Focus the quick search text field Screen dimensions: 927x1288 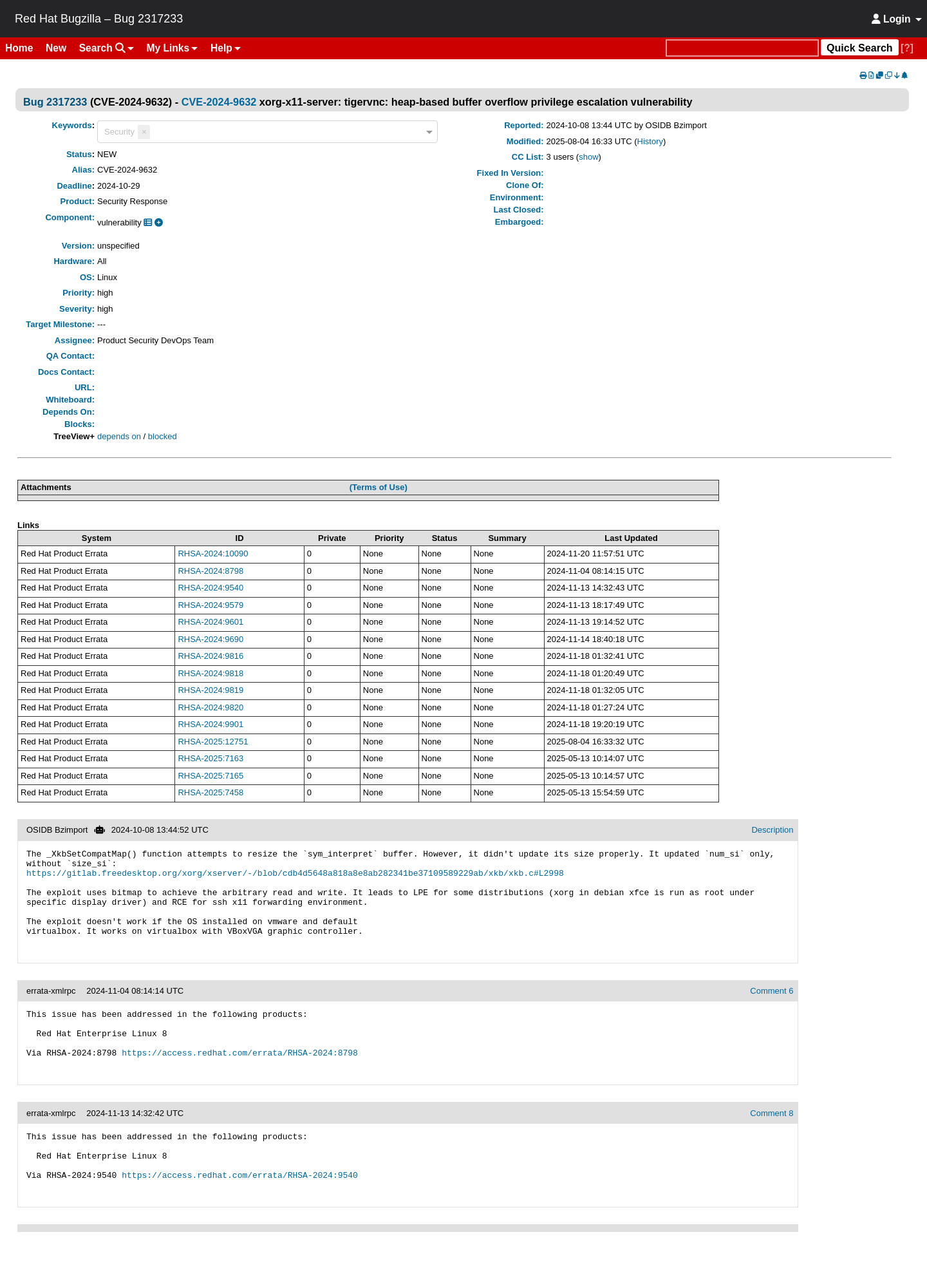point(742,48)
